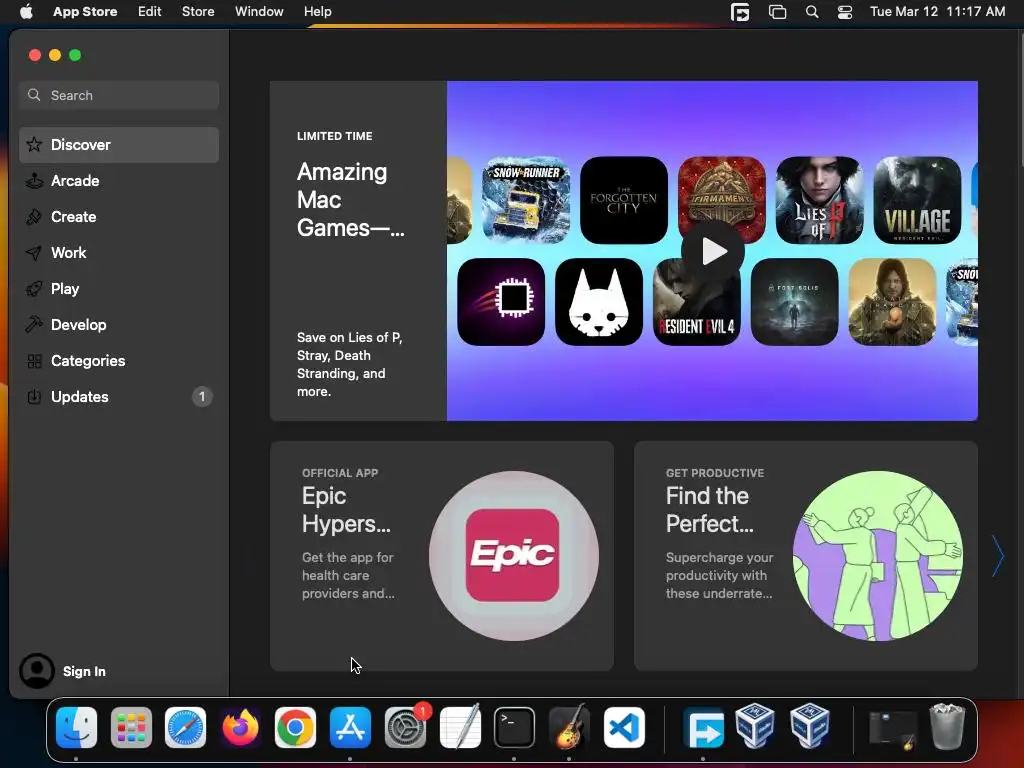Launch Google Chrome from the Dock
Image resolution: width=1024 pixels, height=768 pixels.
(x=295, y=727)
